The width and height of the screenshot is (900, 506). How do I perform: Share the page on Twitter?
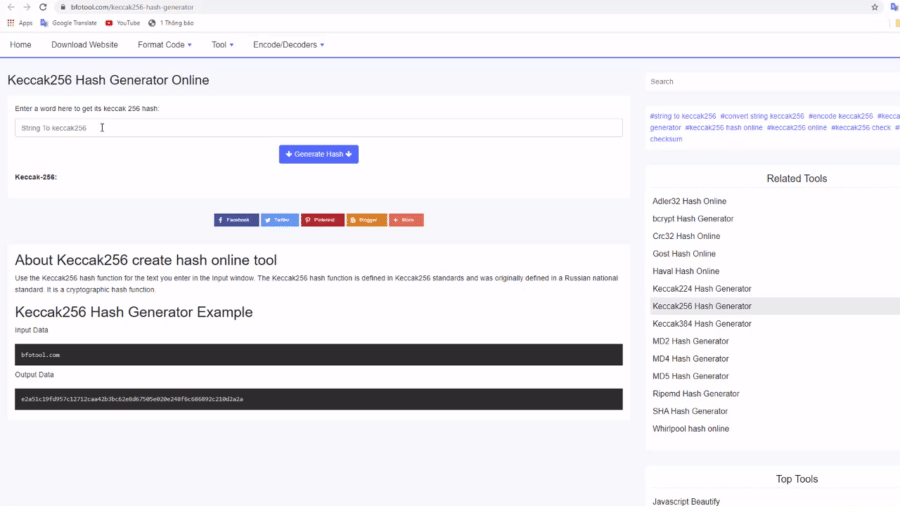click(x=280, y=219)
